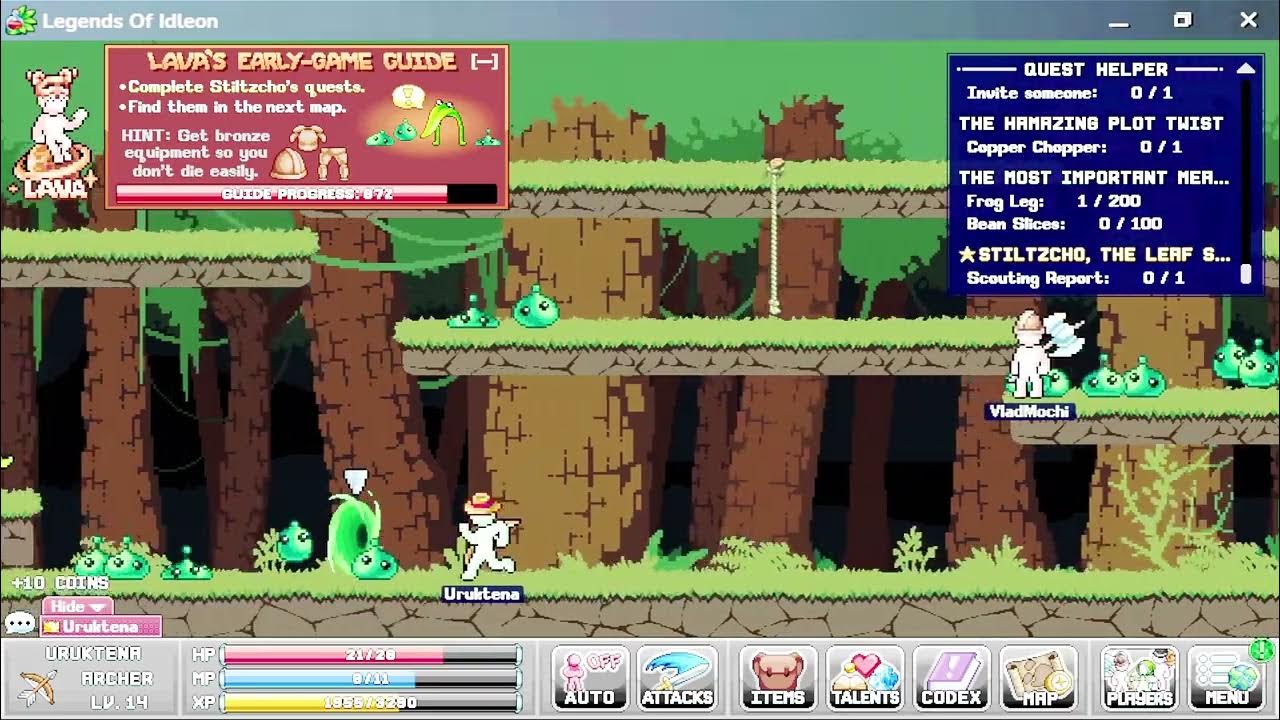The image size is (1280, 720).
Task: Open the main MENU button
Action: 1227,678
